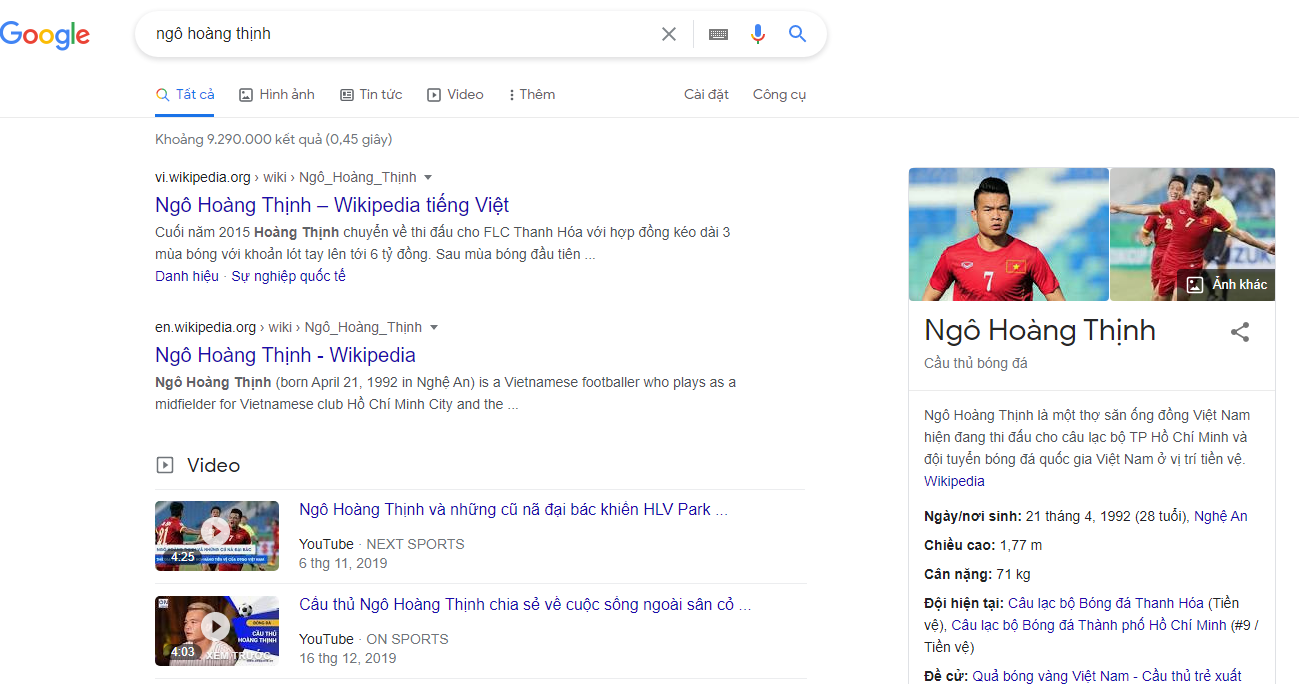Click inside the search input field
The image size is (1299, 684).
pyautogui.click(x=400, y=34)
